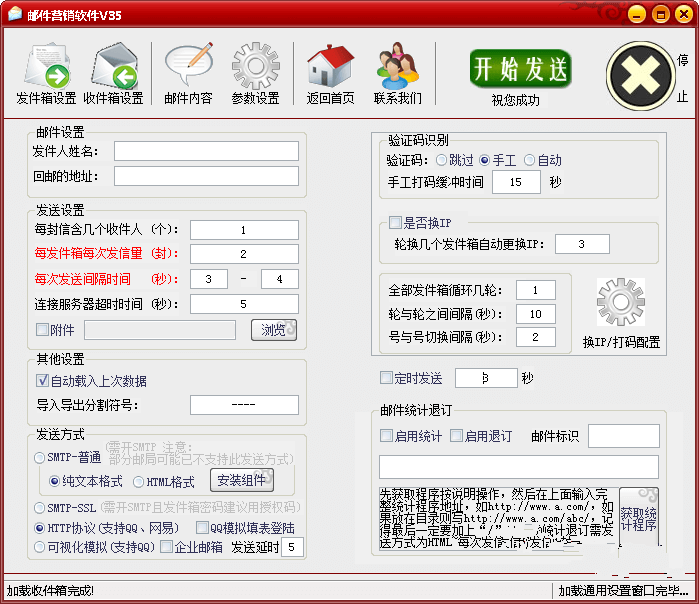Select 可视化模拟 sending method
This screenshot has width=699, height=604.
pos(95,547)
